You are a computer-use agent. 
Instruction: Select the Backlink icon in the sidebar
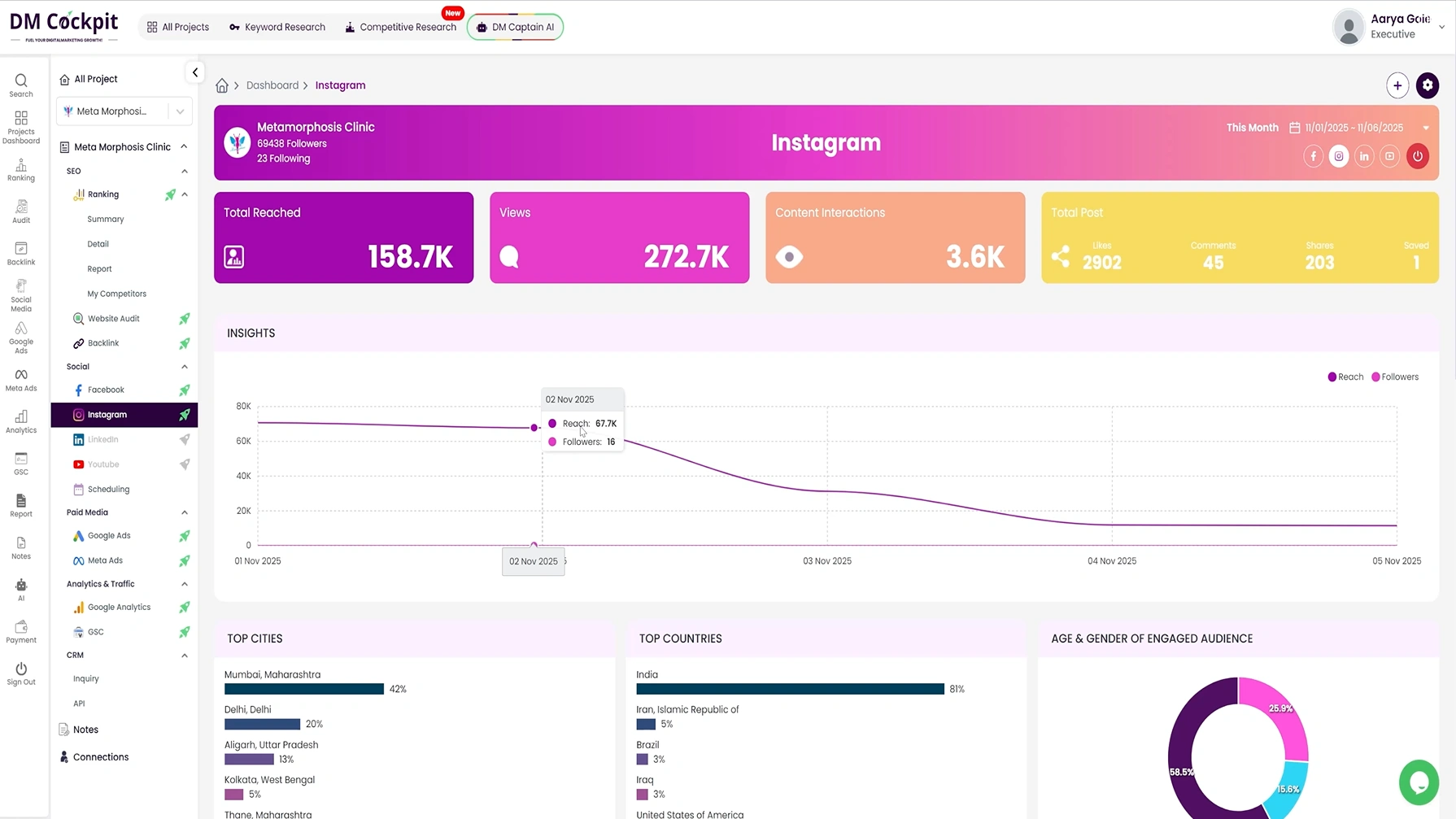coord(20,252)
